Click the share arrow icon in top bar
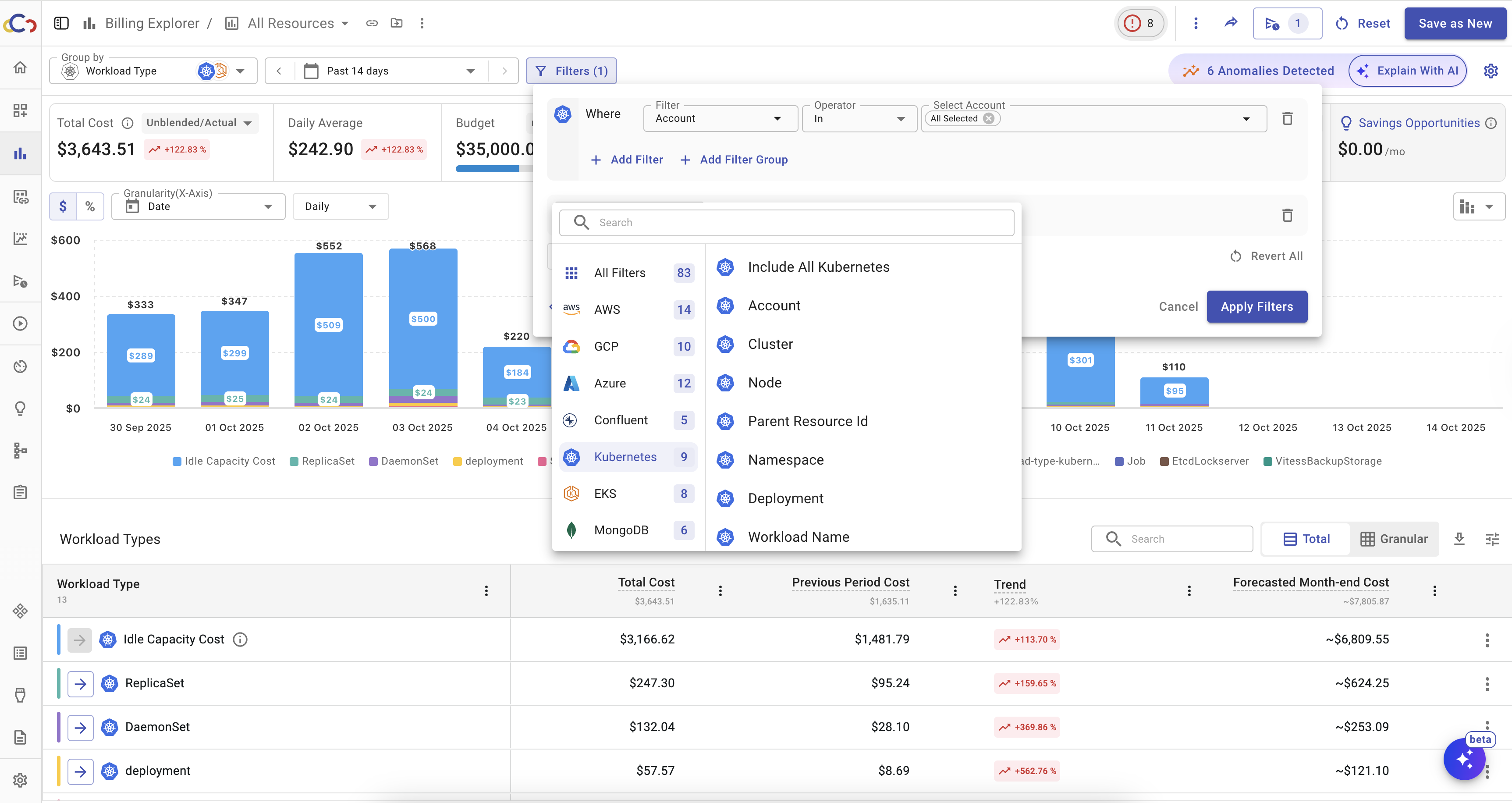Image resolution: width=1512 pixels, height=803 pixels. click(x=1231, y=23)
